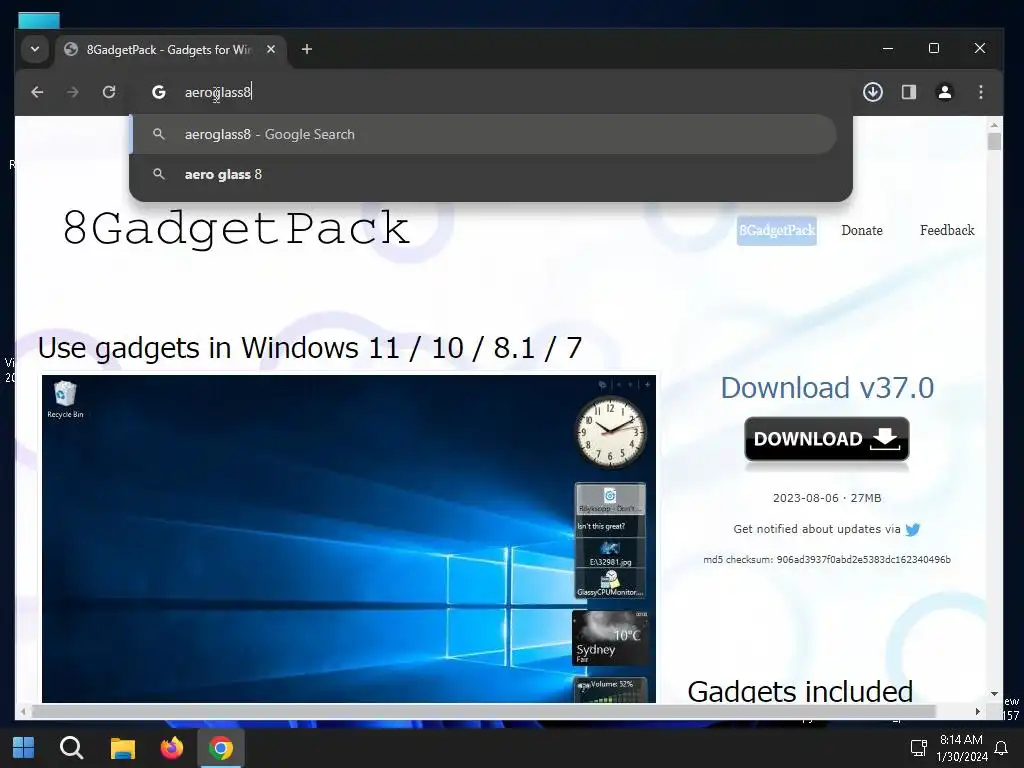Image resolution: width=1024 pixels, height=768 pixels.
Task: Open the Feedback page link
Action: [947, 231]
